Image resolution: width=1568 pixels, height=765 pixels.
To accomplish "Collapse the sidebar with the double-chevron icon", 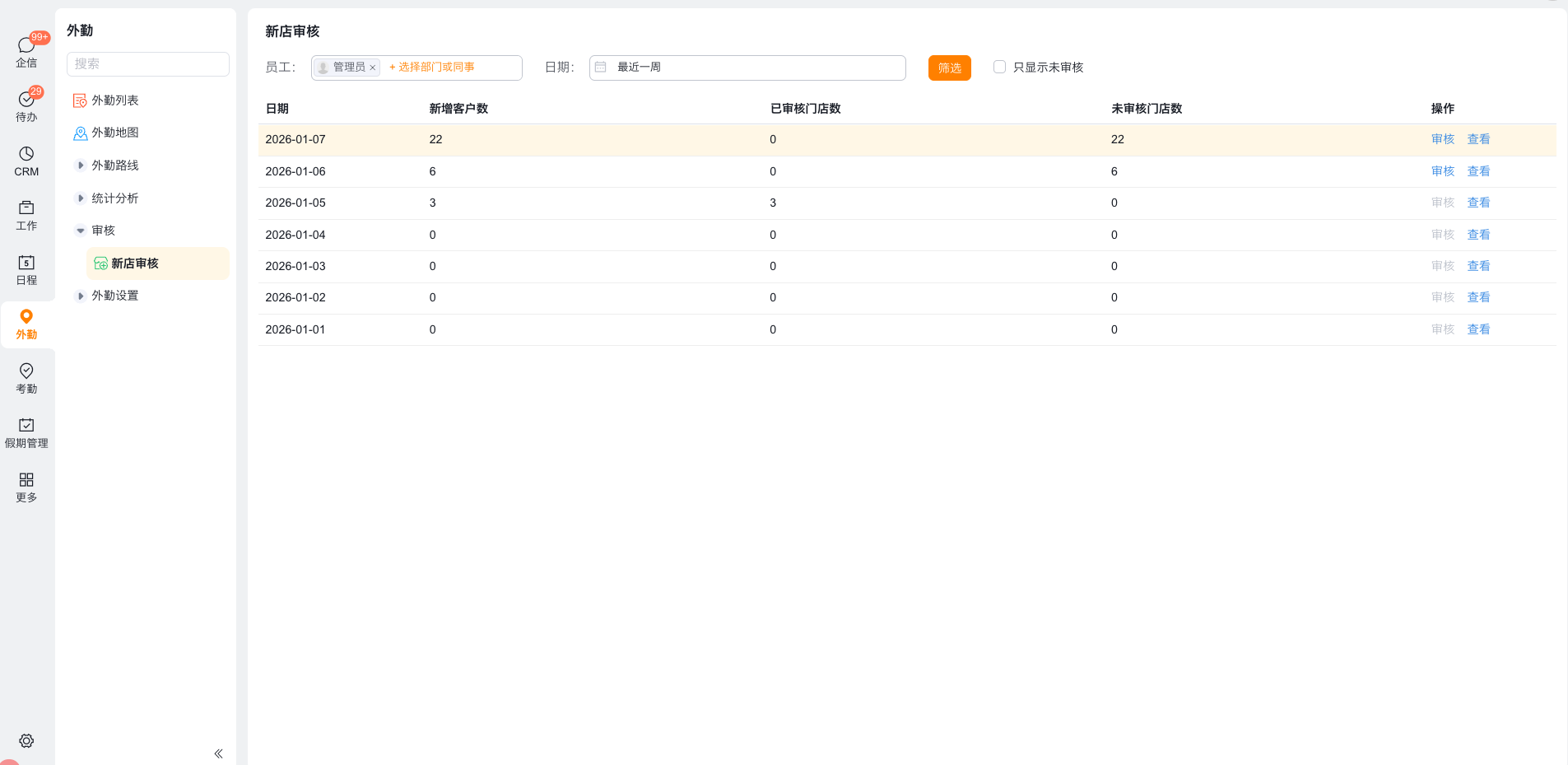I will click(218, 753).
